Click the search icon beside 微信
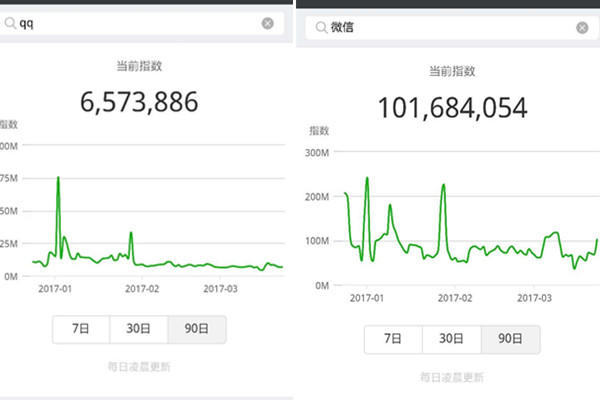Screen dimensions: 600x400 [321, 27]
